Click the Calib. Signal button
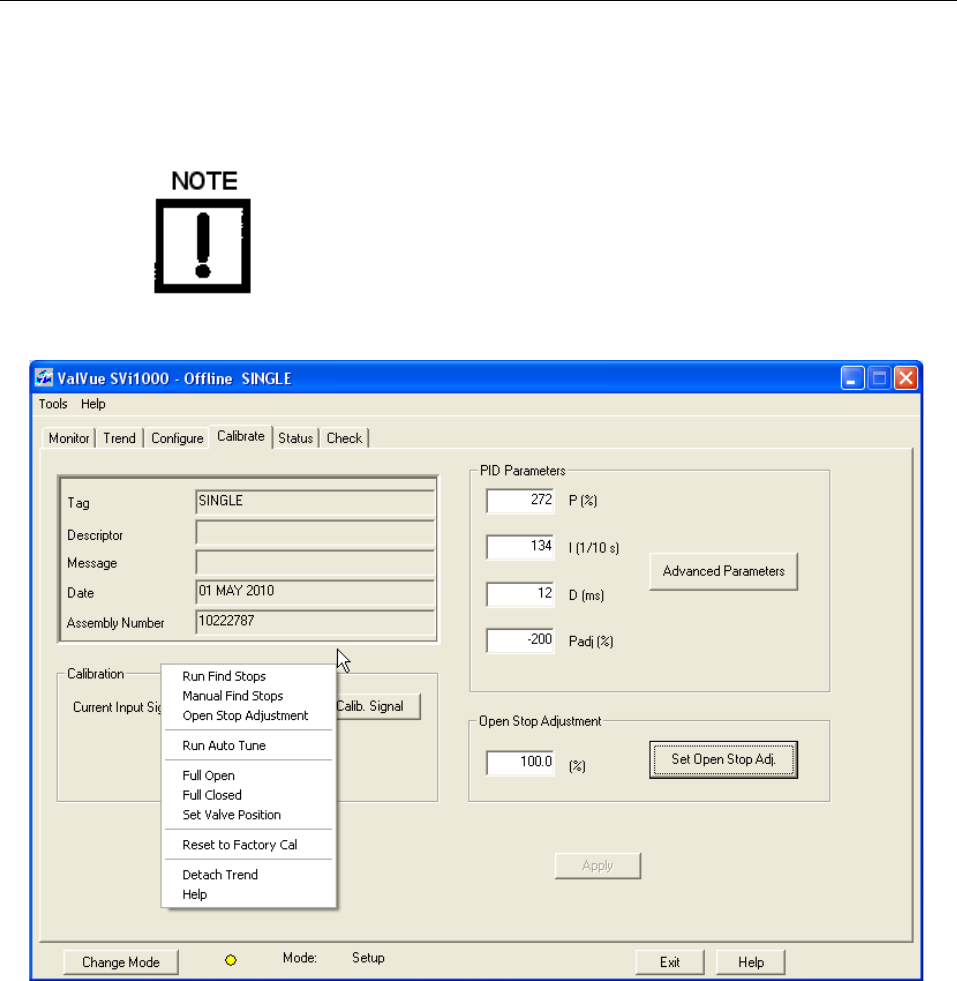The image size is (957, 981). coord(378,706)
